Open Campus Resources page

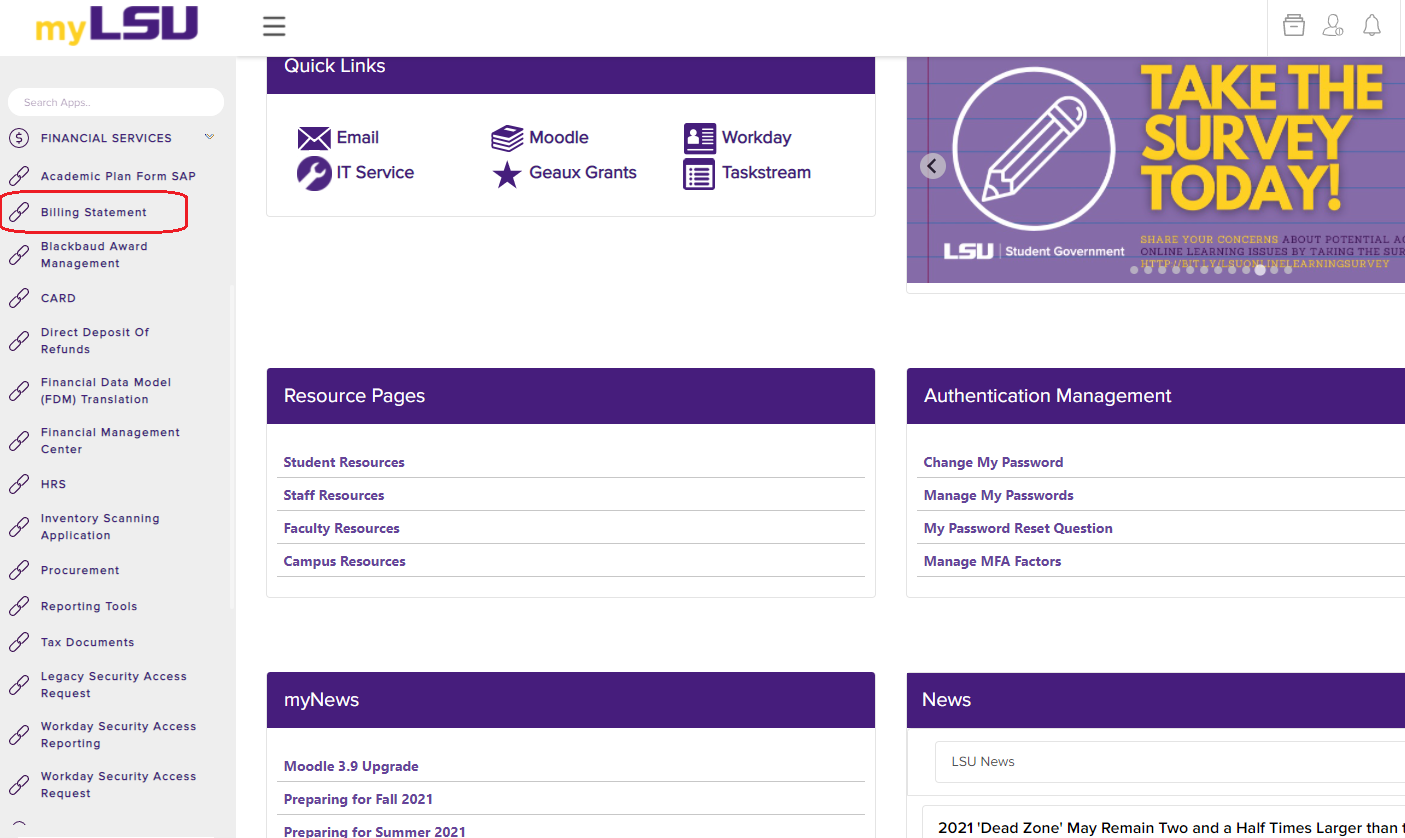click(x=344, y=561)
